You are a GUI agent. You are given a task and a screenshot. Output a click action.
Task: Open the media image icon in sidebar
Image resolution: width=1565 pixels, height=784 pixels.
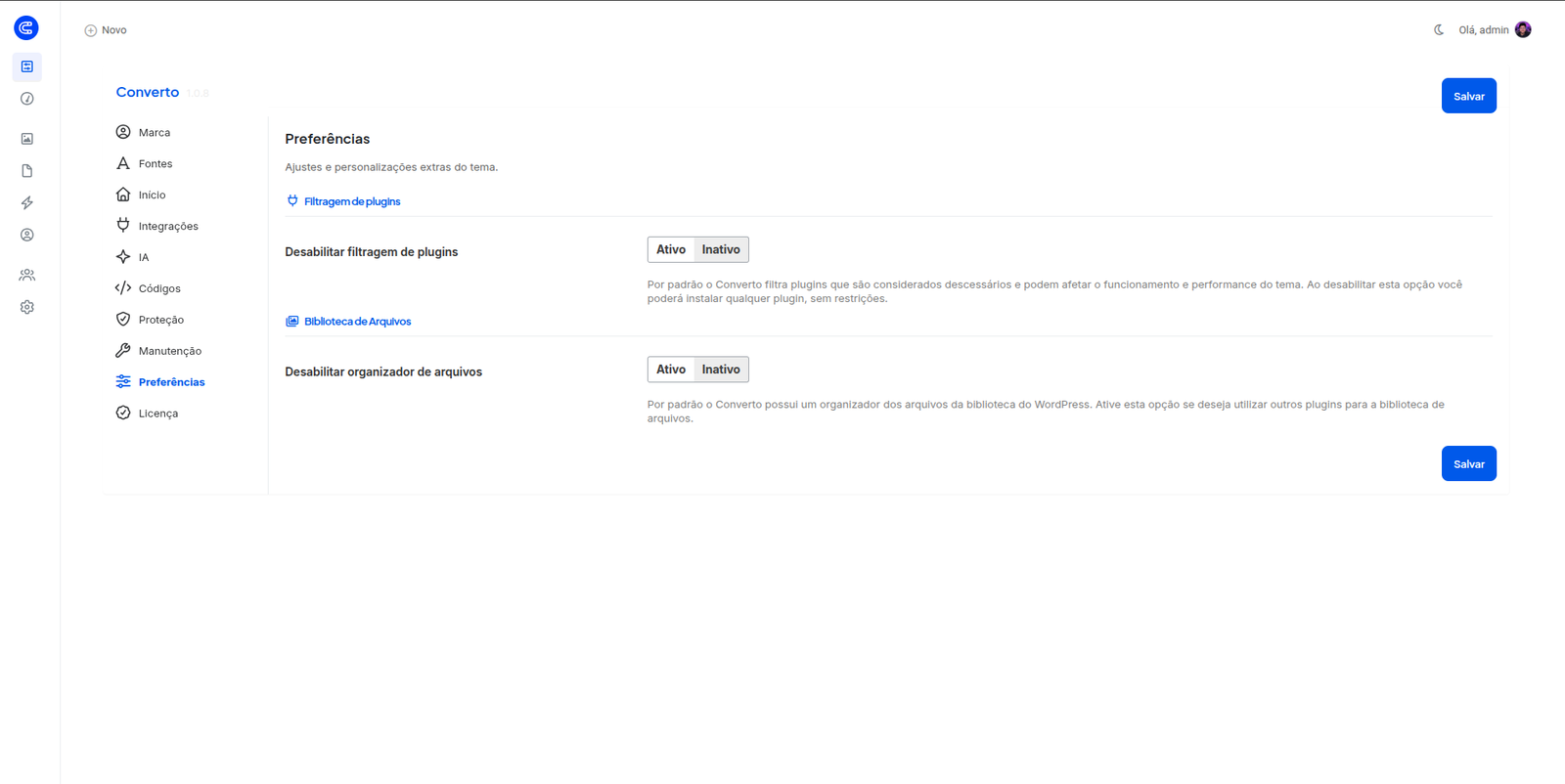[27, 139]
